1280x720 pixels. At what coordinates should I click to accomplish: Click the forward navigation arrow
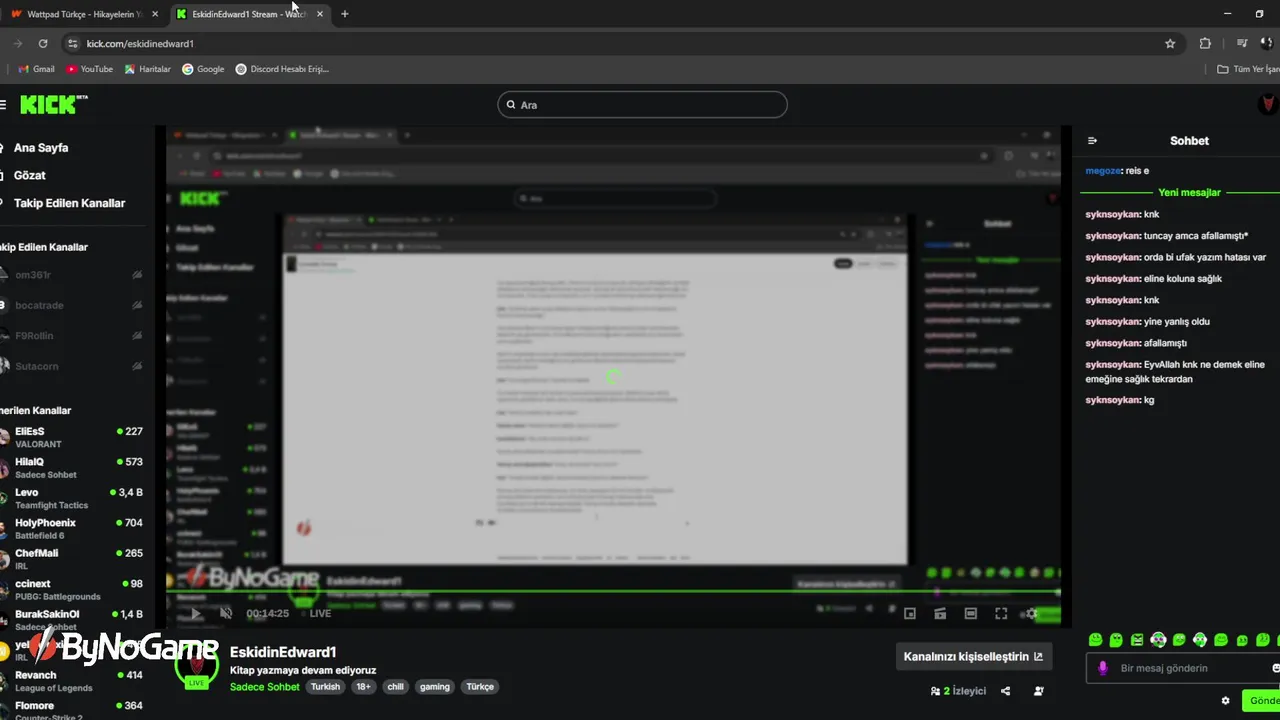(x=17, y=44)
